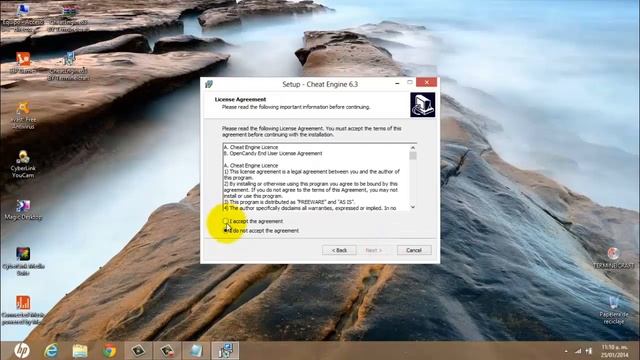Click the installer computer image in header
The image size is (640, 360).
pyautogui.click(x=422, y=105)
